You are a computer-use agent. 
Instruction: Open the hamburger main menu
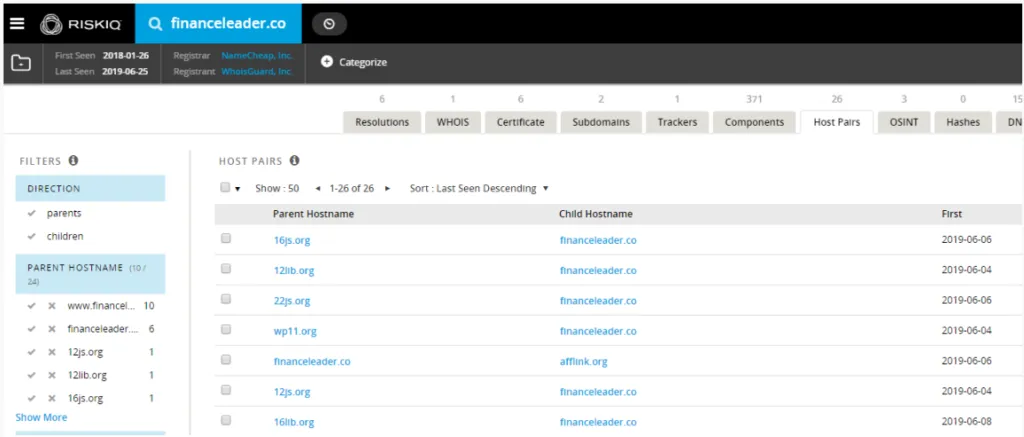click(x=17, y=24)
